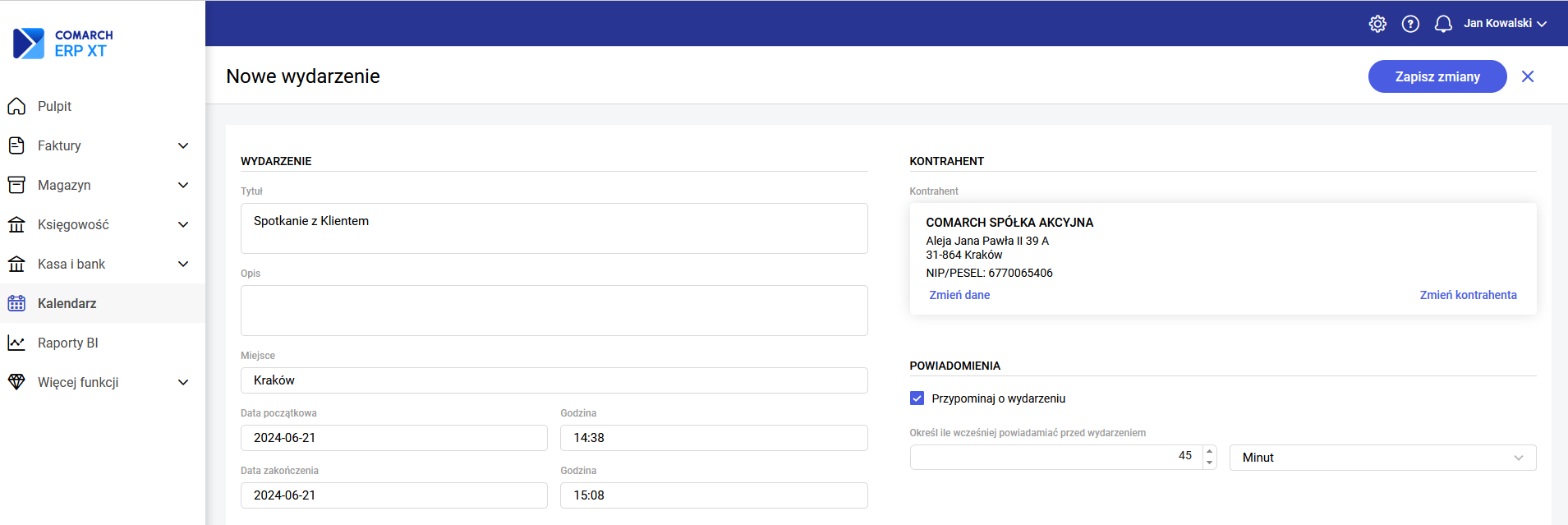Click the help question mark icon
Image resolution: width=1568 pixels, height=525 pixels.
click(1410, 24)
